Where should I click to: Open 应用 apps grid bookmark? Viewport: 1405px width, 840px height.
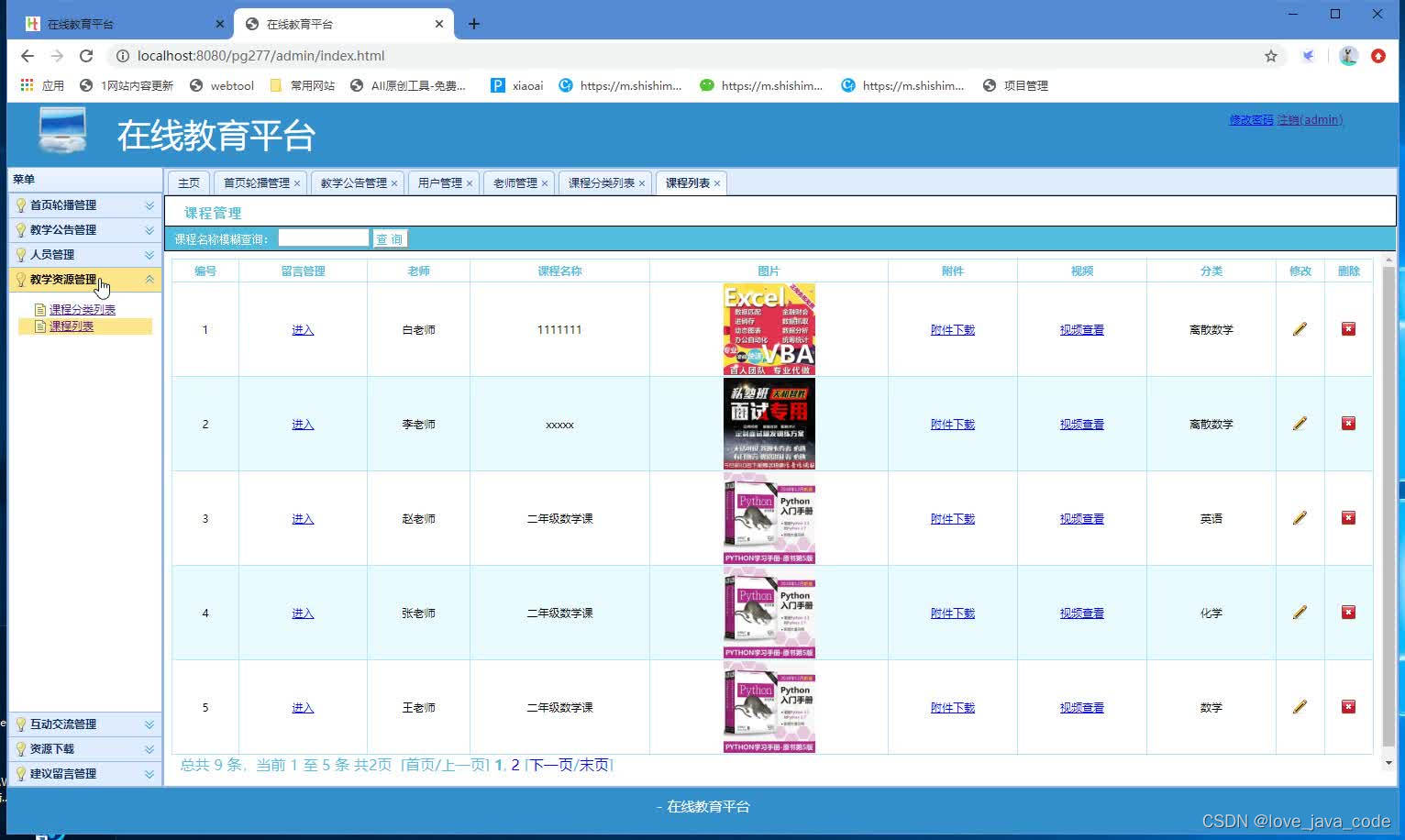pyautogui.click(x=42, y=85)
